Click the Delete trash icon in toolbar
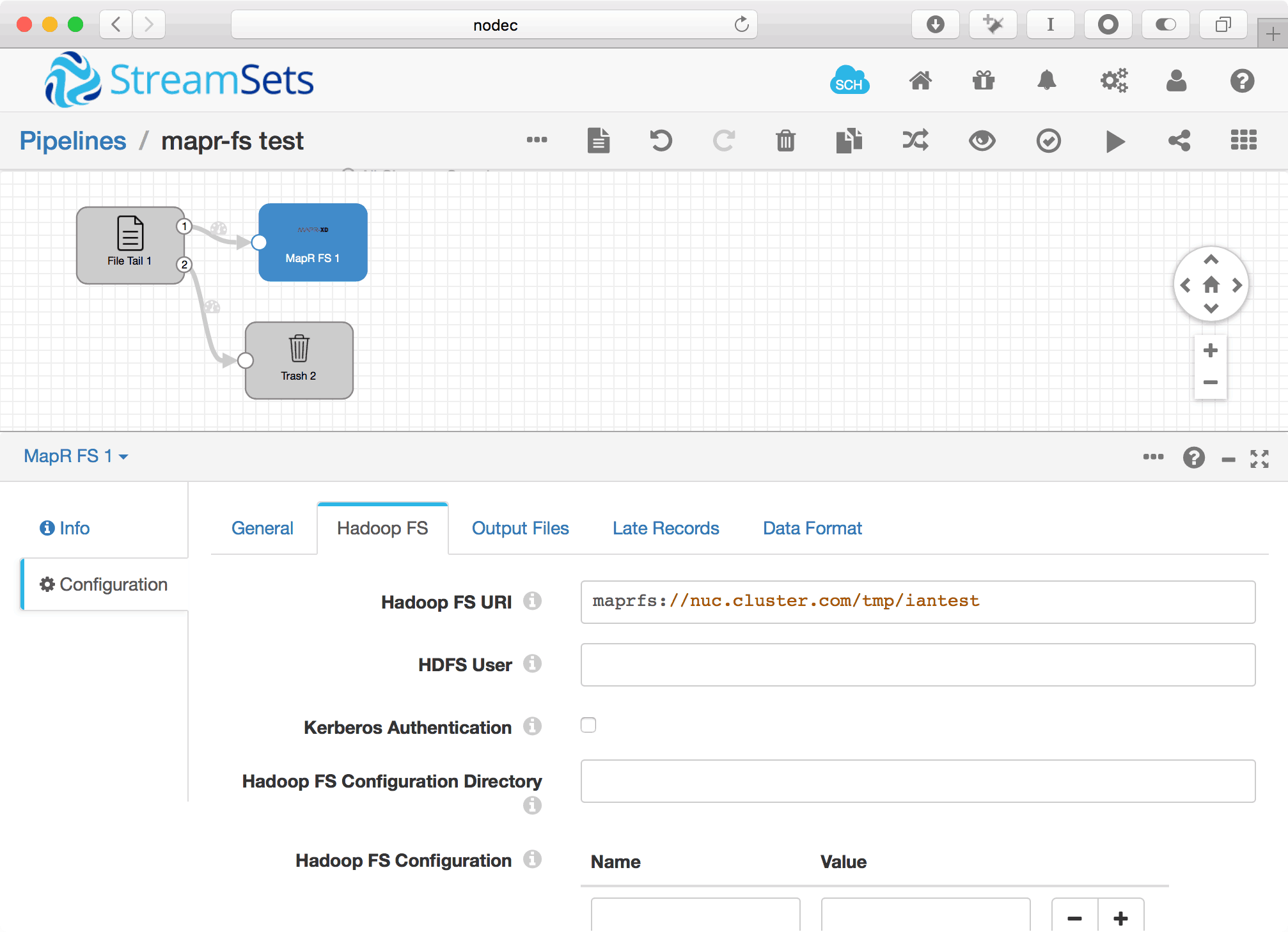 785,141
